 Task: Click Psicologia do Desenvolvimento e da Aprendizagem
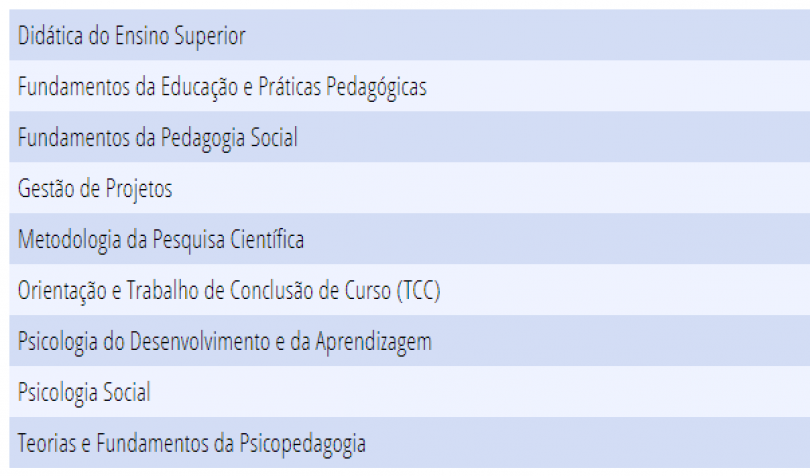(x=410, y=341)
